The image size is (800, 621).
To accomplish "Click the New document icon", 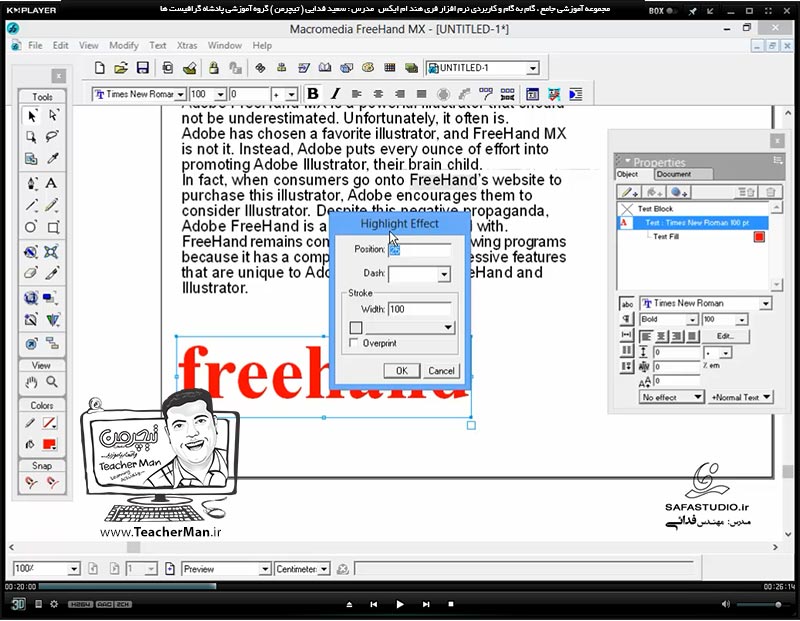I will click(x=100, y=68).
